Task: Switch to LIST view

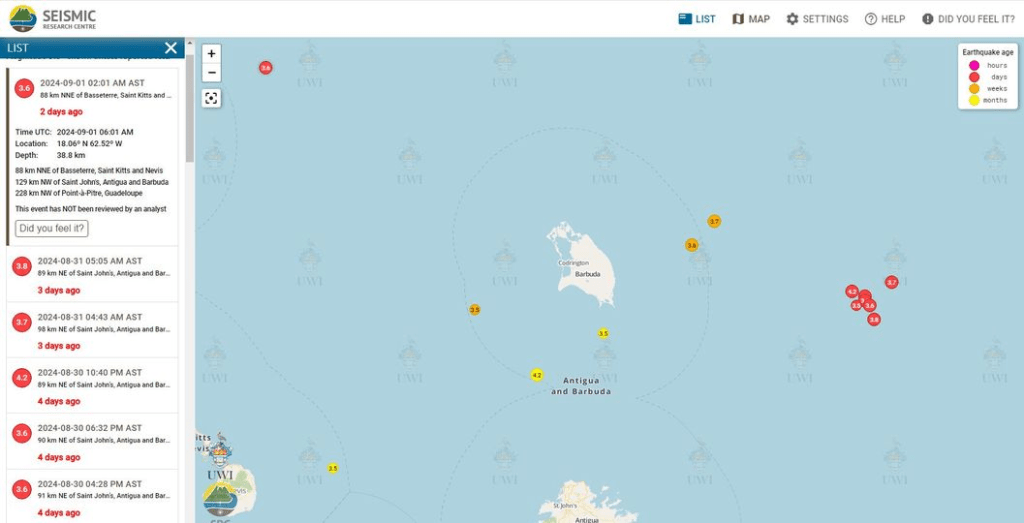Action: click(697, 19)
